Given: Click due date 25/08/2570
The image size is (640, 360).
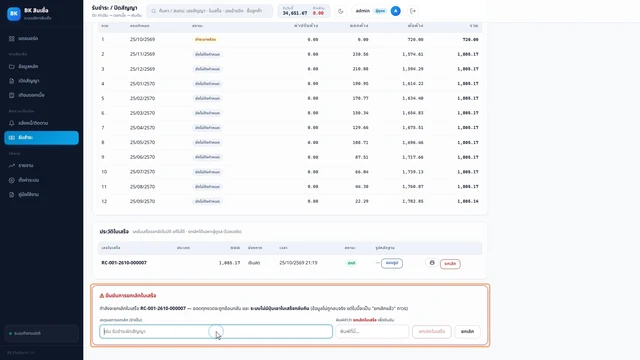Looking at the screenshot, I should (x=142, y=187).
